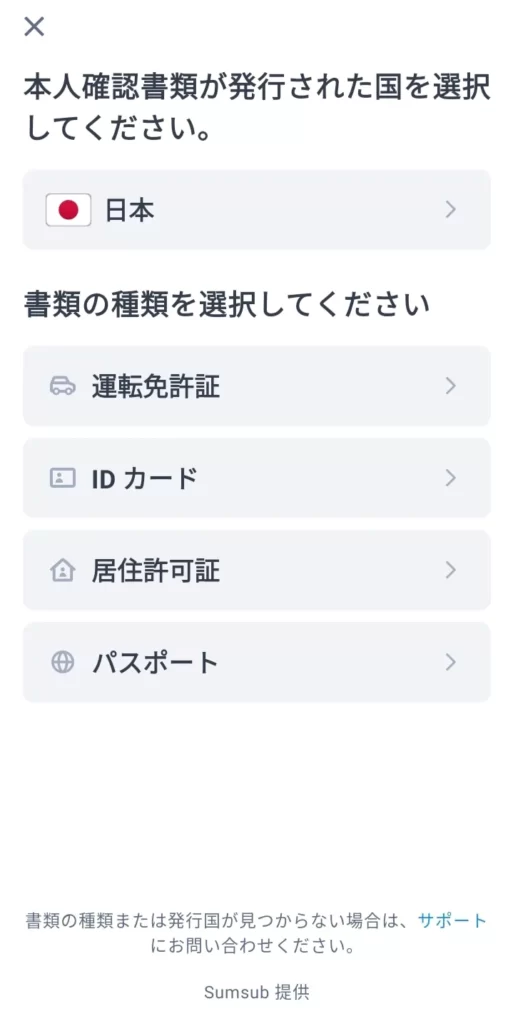Open the サポート link
Image resolution: width=513 pixels, height=1024 pixels.
pyautogui.click(x=452, y=921)
